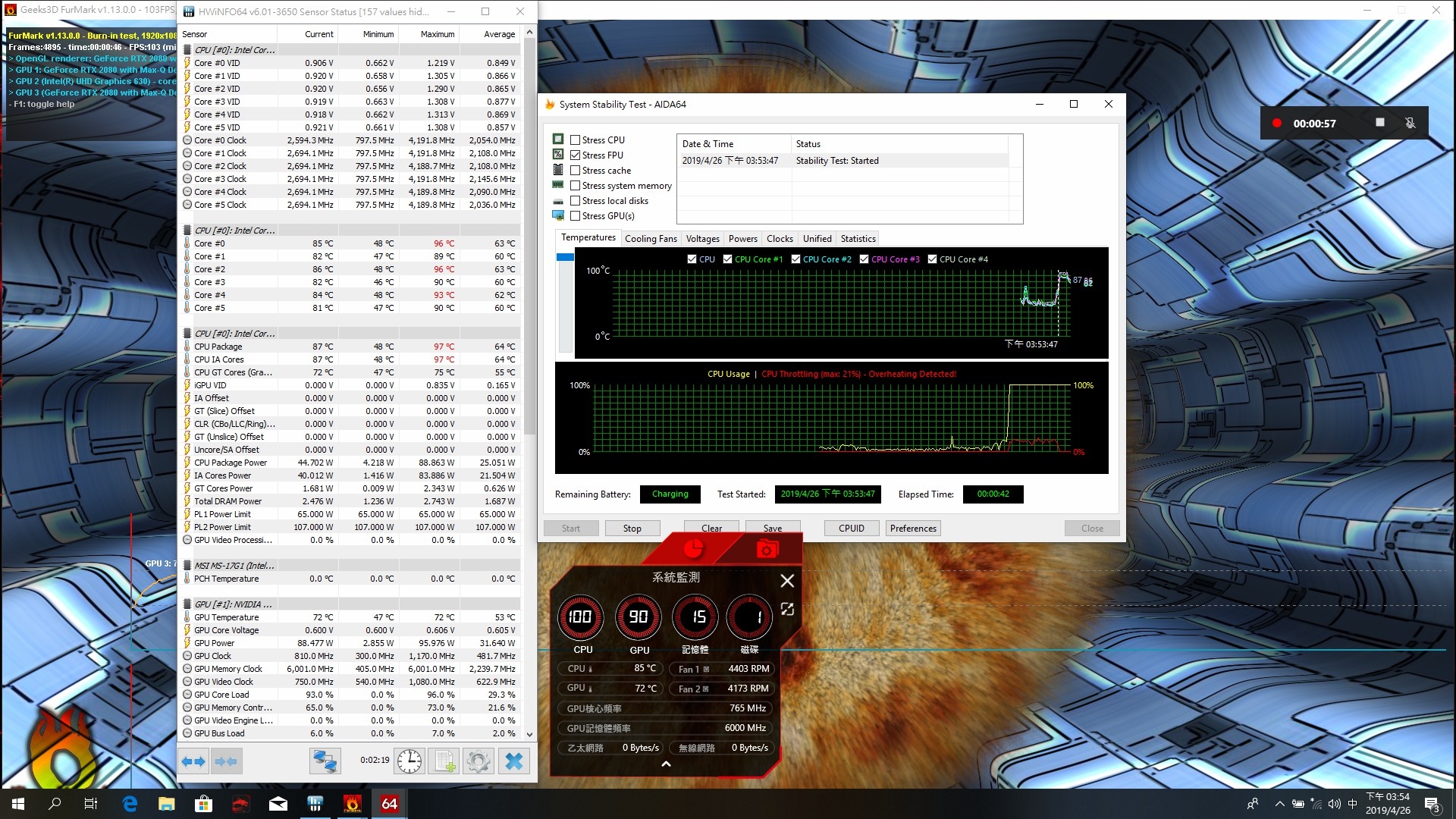Screen dimensions: 1456x819
Task: Open File Explorer from taskbar
Action: click(167, 804)
